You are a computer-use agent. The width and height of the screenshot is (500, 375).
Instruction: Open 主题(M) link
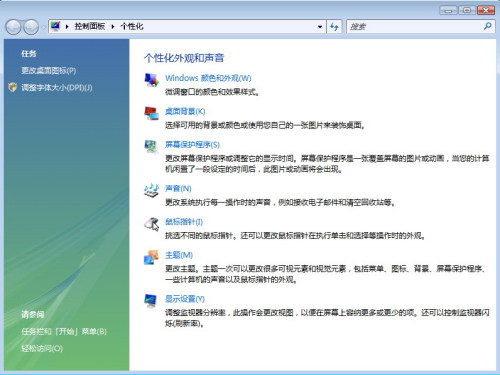(179, 255)
